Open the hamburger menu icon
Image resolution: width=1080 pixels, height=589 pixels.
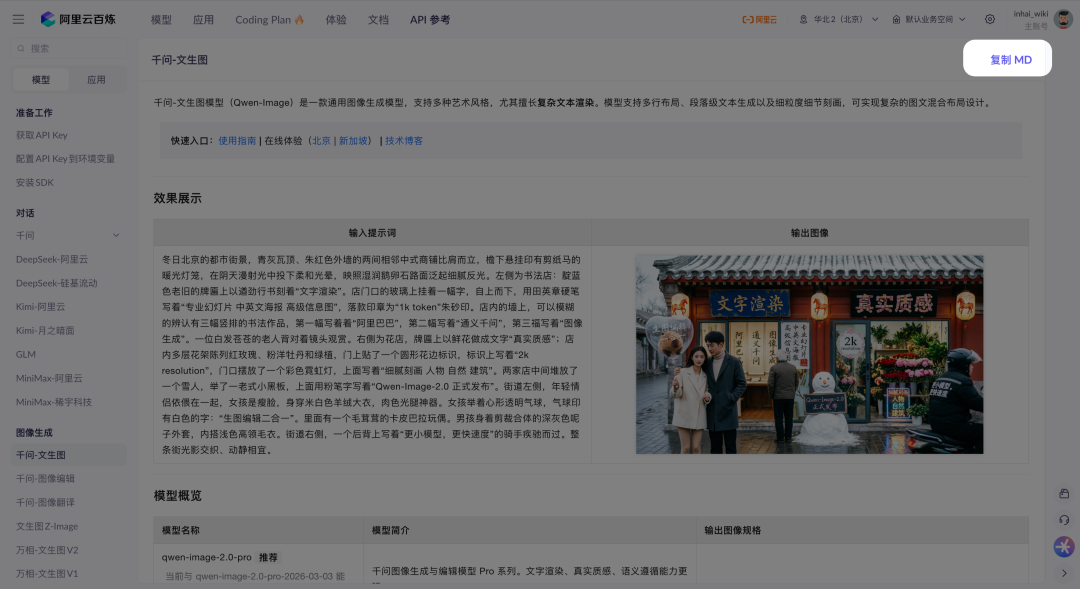(19, 19)
